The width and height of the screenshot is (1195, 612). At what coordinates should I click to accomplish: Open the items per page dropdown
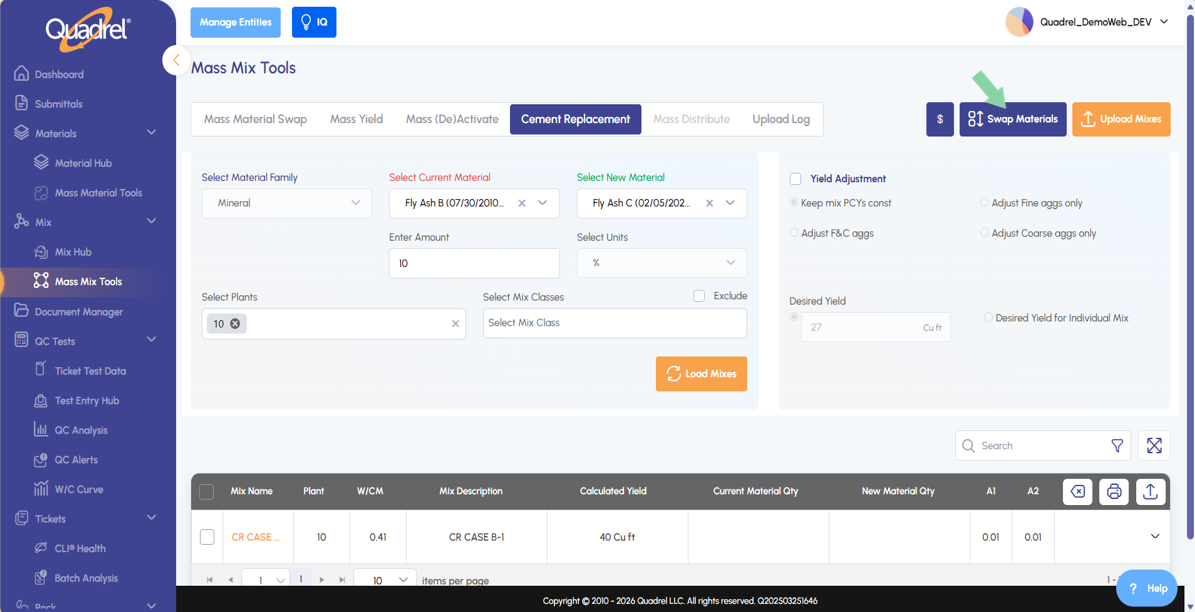[x=385, y=580]
